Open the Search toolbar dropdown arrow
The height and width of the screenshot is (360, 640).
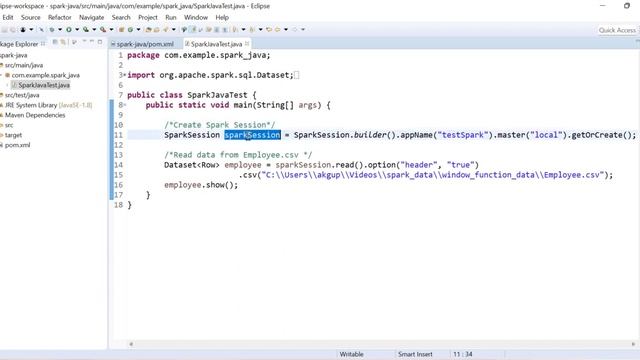point(174,30)
